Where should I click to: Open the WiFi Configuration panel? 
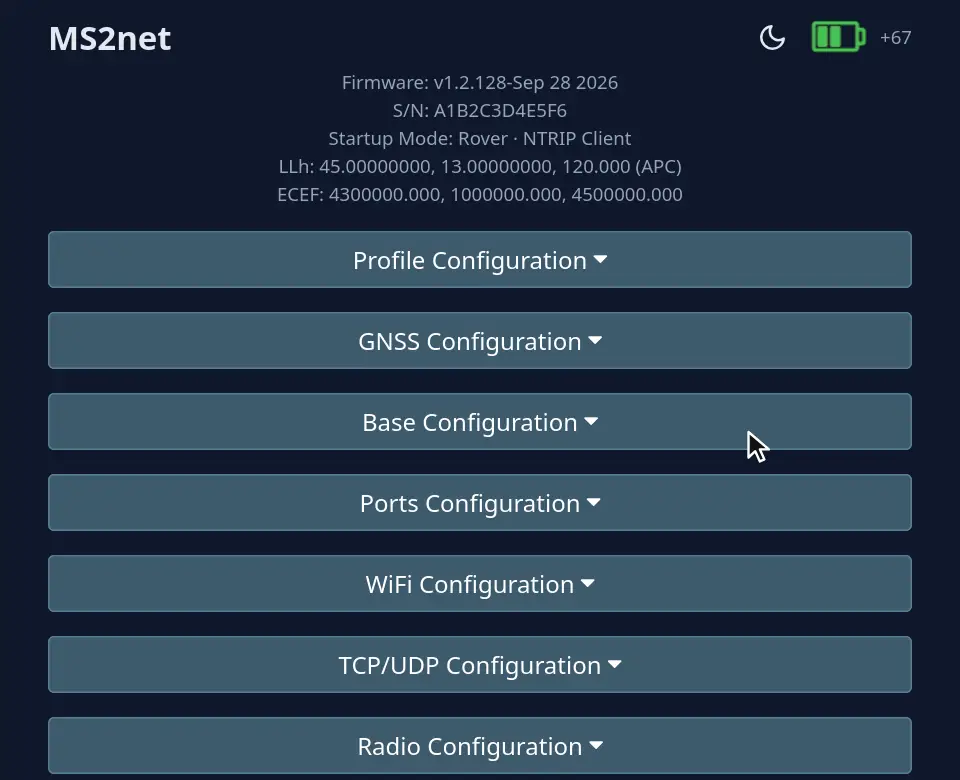point(480,583)
